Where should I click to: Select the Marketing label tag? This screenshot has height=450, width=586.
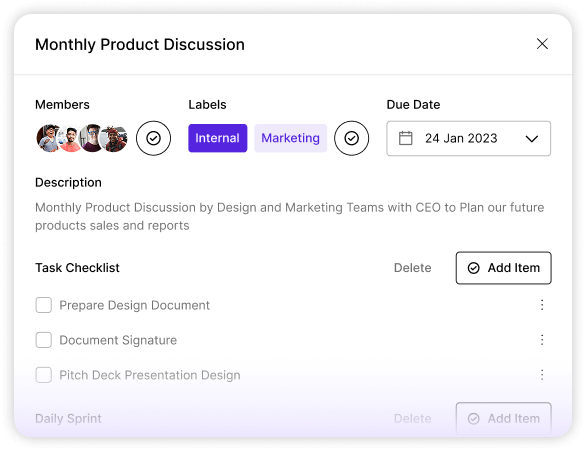pyautogui.click(x=290, y=138)
